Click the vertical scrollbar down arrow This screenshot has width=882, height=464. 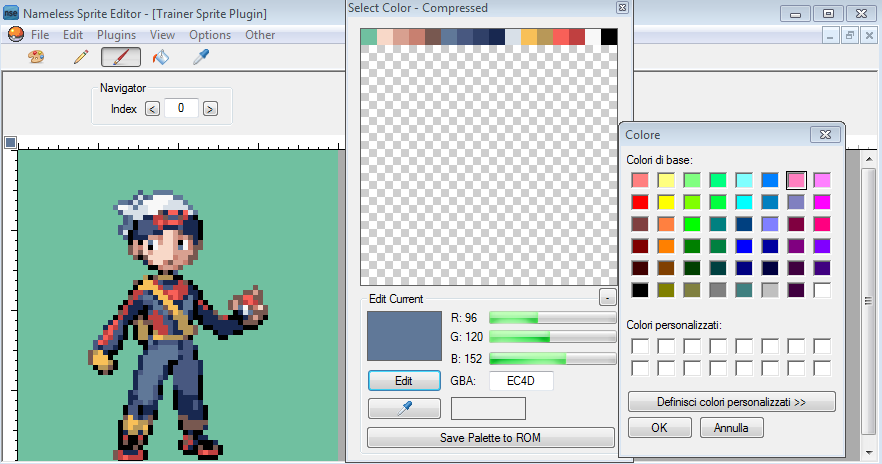[869, 453]
